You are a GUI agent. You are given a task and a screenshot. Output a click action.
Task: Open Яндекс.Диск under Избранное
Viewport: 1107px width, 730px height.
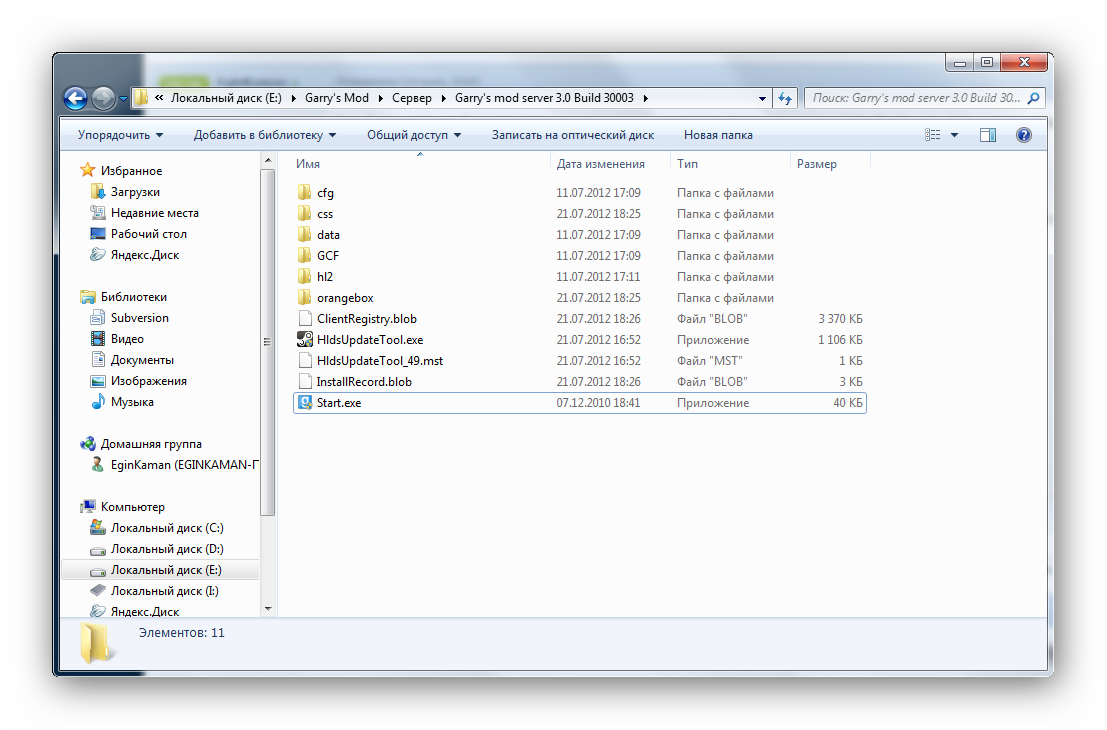click(145, 255)
